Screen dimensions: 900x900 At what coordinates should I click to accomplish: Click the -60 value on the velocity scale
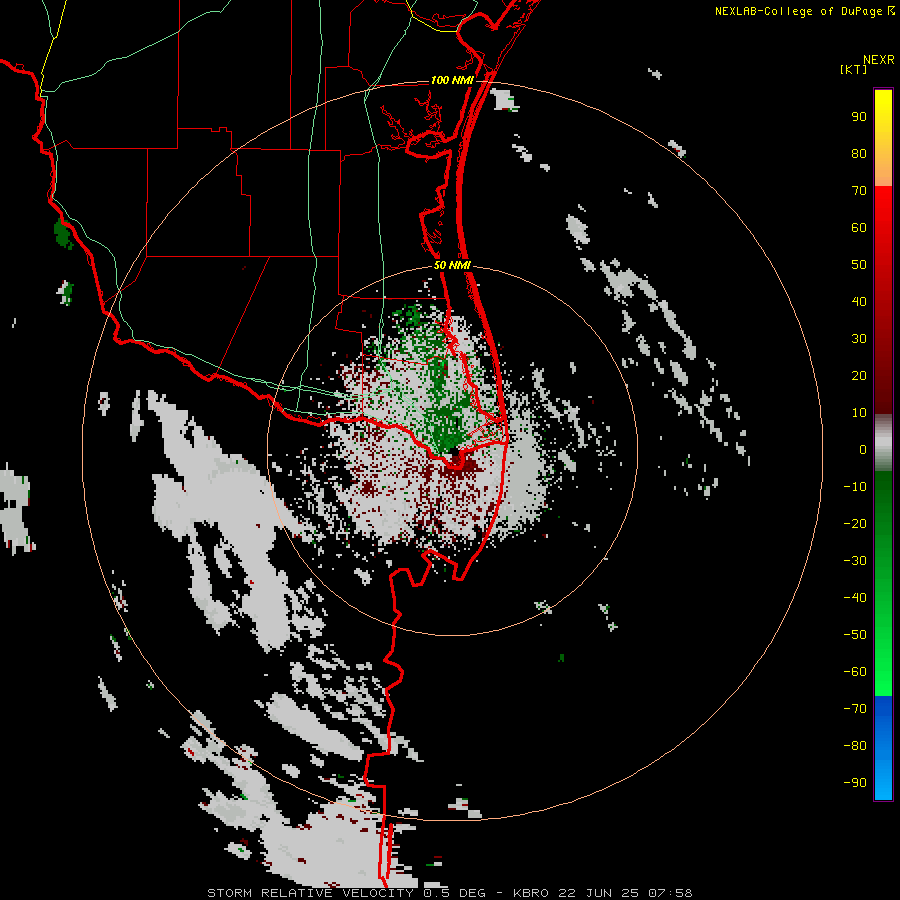pos(855,672)
